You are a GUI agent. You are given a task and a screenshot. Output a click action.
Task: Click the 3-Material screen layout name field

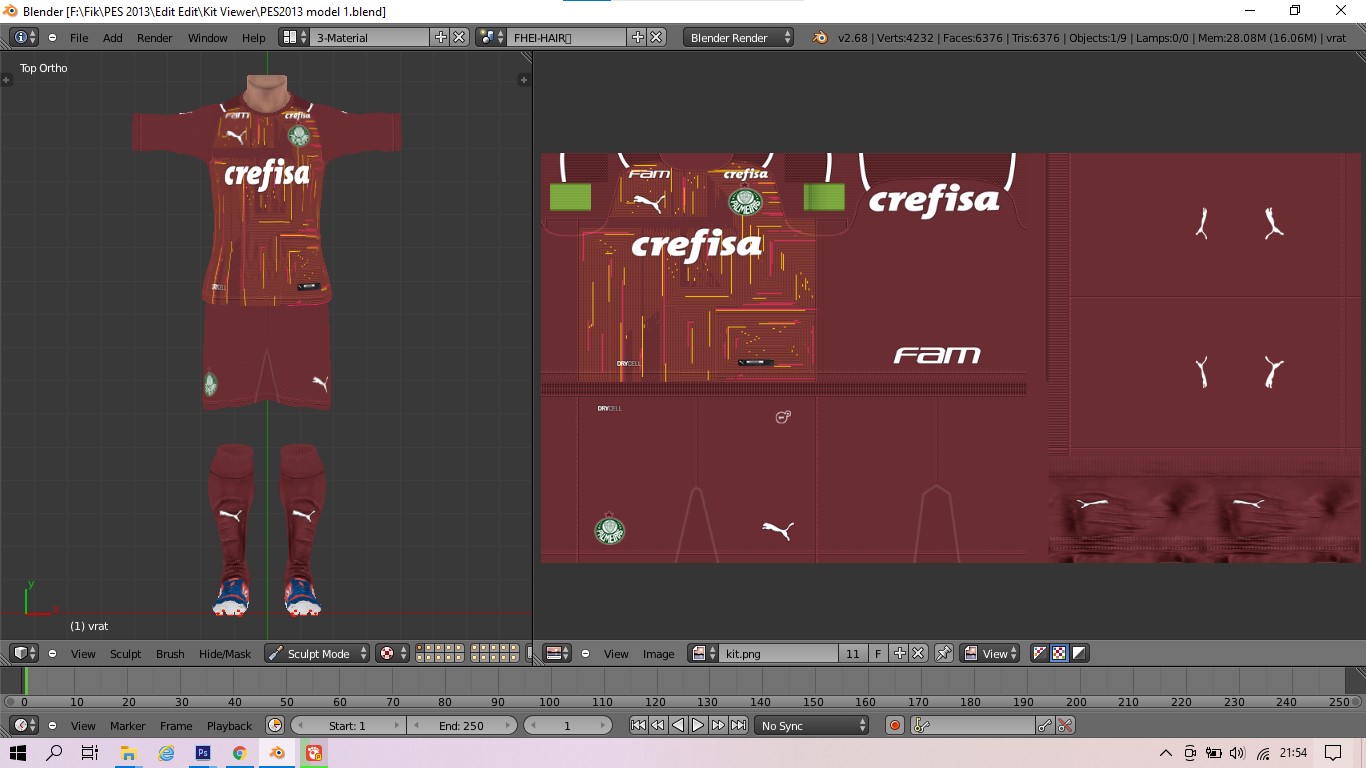pyautogui.click(x=370, y=37)
